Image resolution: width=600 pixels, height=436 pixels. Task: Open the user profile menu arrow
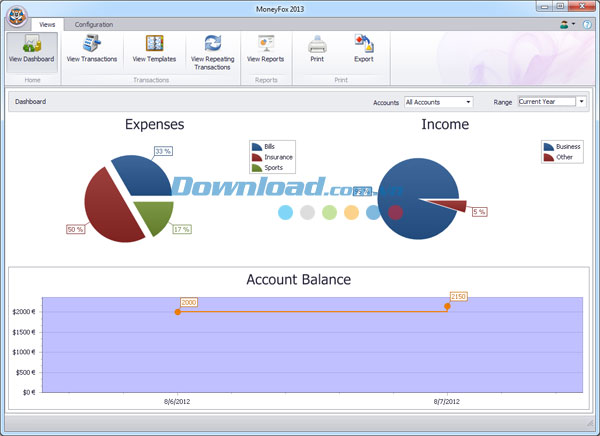[x=575, y=23]
